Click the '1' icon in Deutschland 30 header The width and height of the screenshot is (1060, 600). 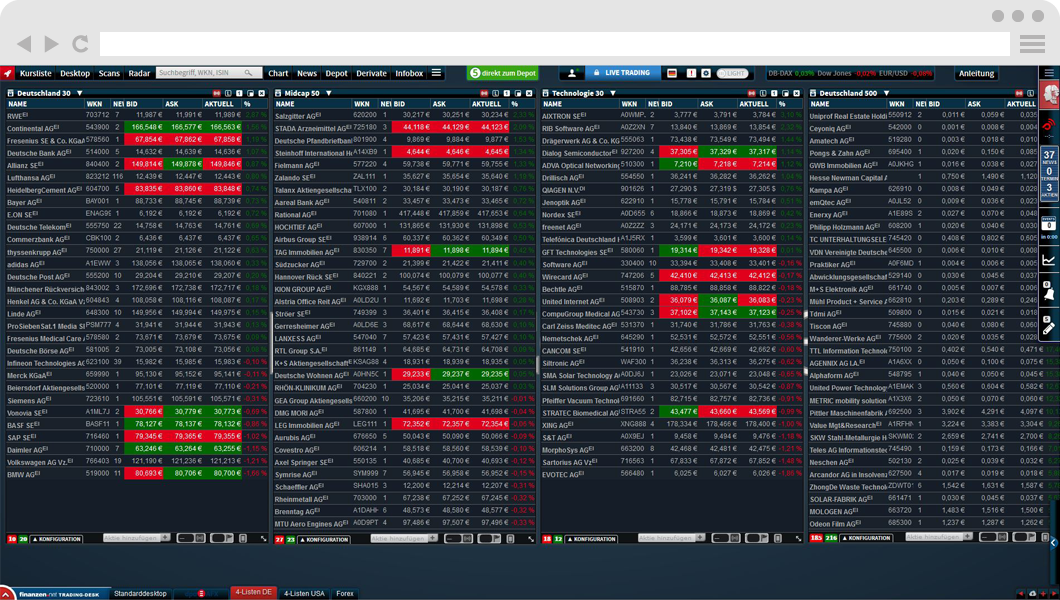[x=239, y=93]
